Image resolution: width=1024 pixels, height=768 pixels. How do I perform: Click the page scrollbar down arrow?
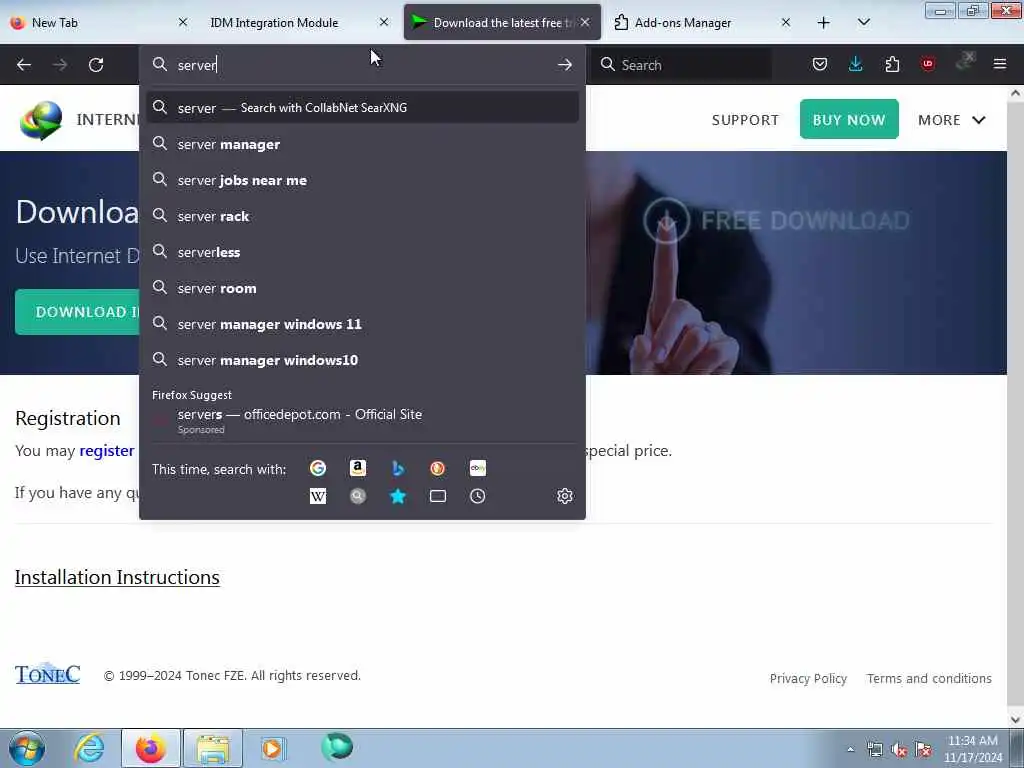pos(1015,720)
